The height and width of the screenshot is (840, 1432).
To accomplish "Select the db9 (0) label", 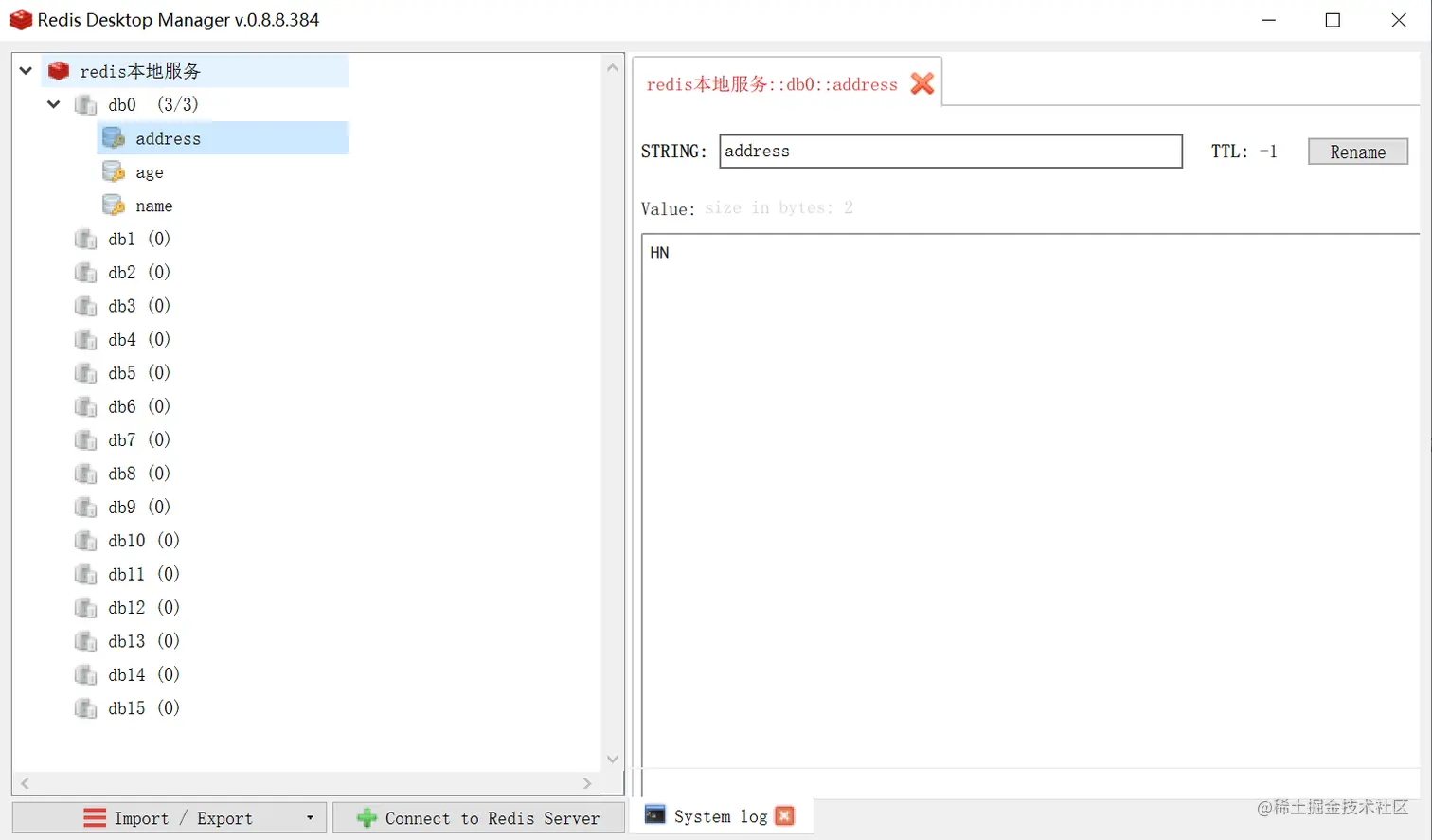I will pos(139,508).
